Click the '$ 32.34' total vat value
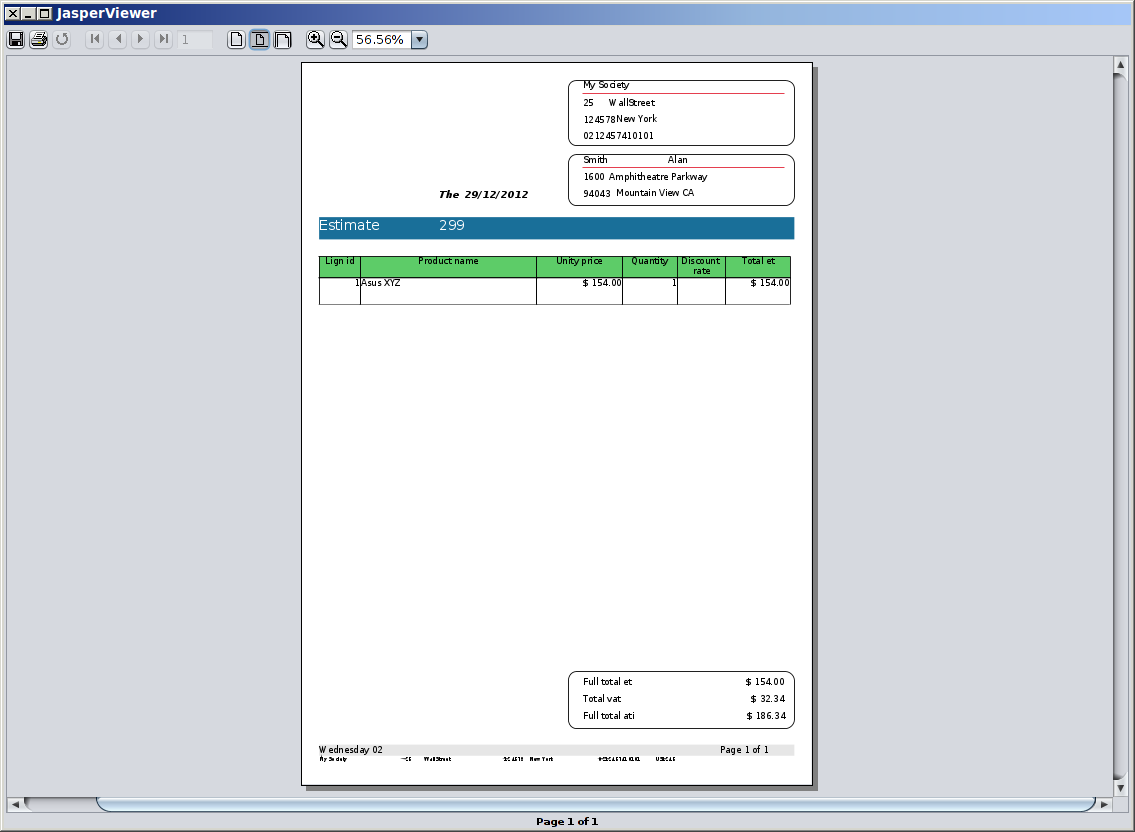 (767, 699)
